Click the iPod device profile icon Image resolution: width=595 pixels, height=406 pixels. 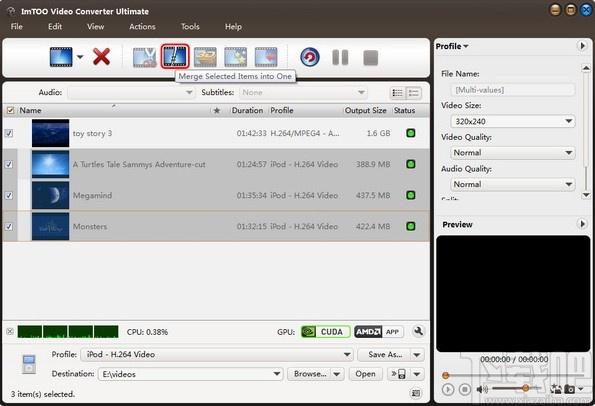pos(29,364)
